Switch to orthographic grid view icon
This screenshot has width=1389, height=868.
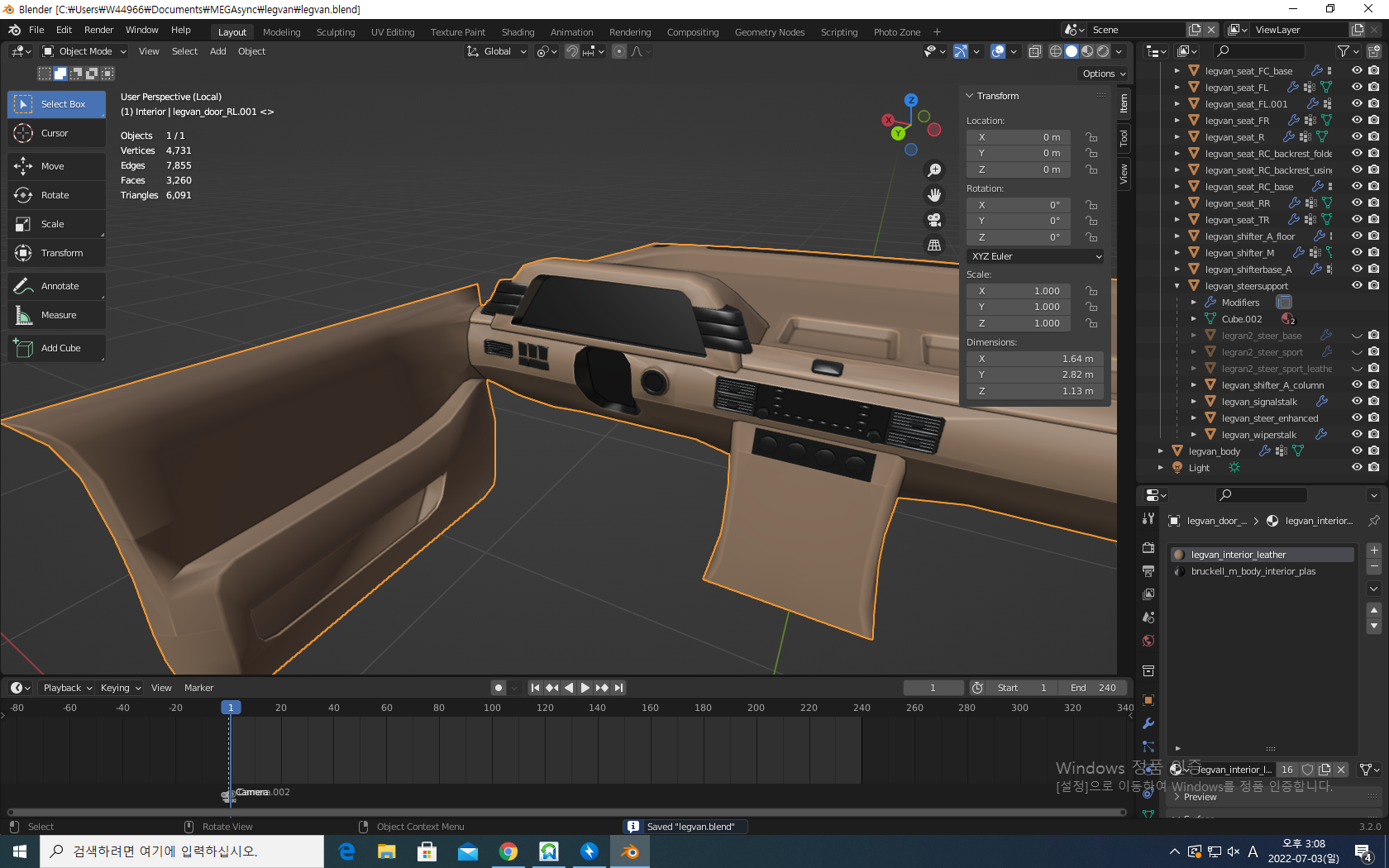tap(934, 245)
